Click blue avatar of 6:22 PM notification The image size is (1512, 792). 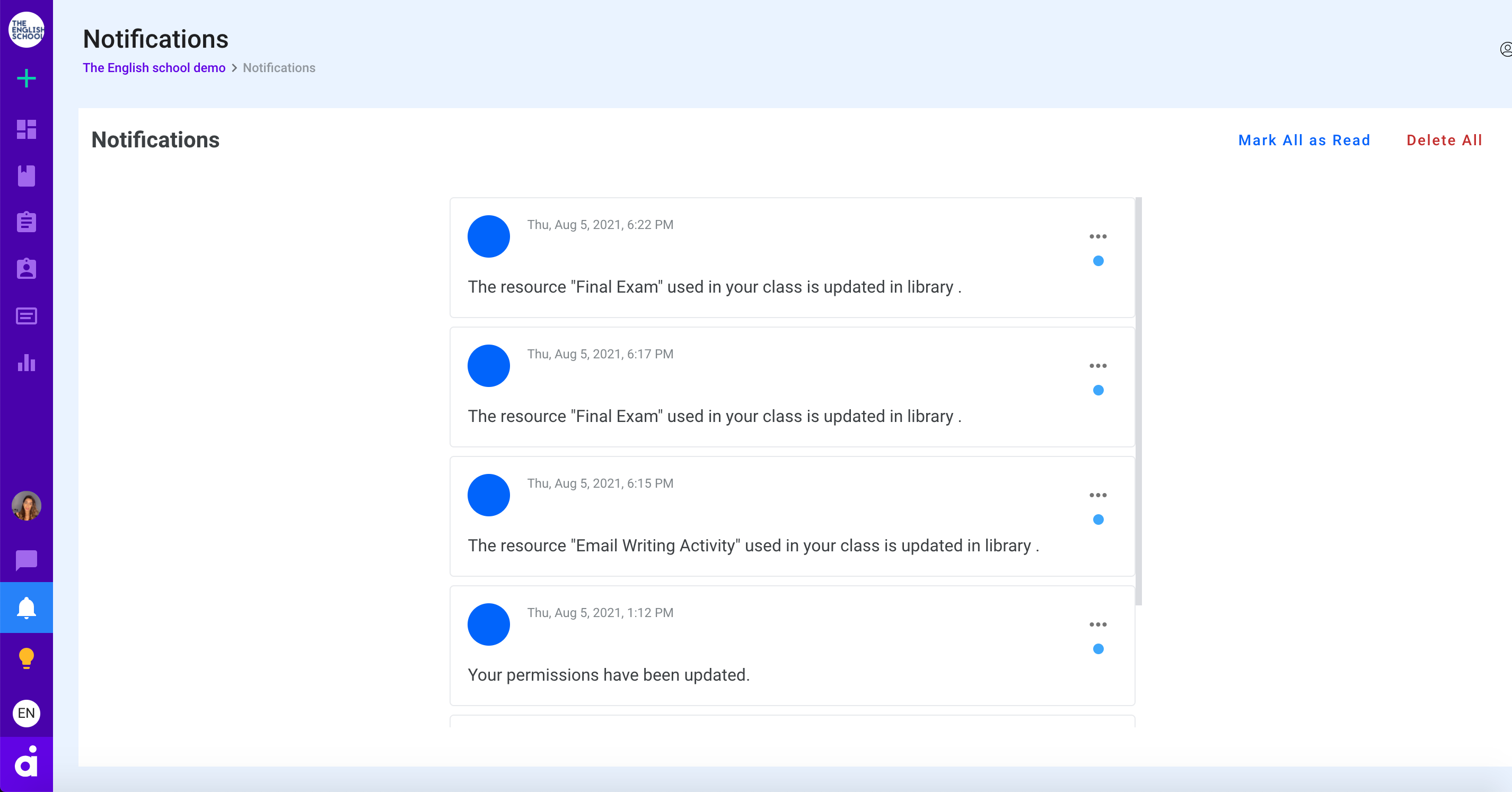point(488,236)
